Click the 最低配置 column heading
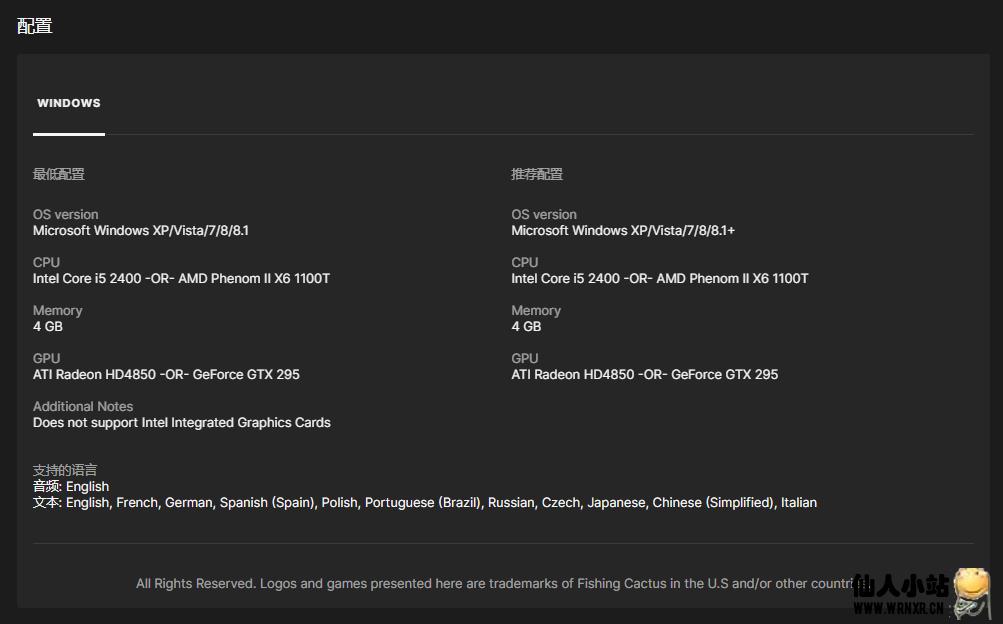 58,174
